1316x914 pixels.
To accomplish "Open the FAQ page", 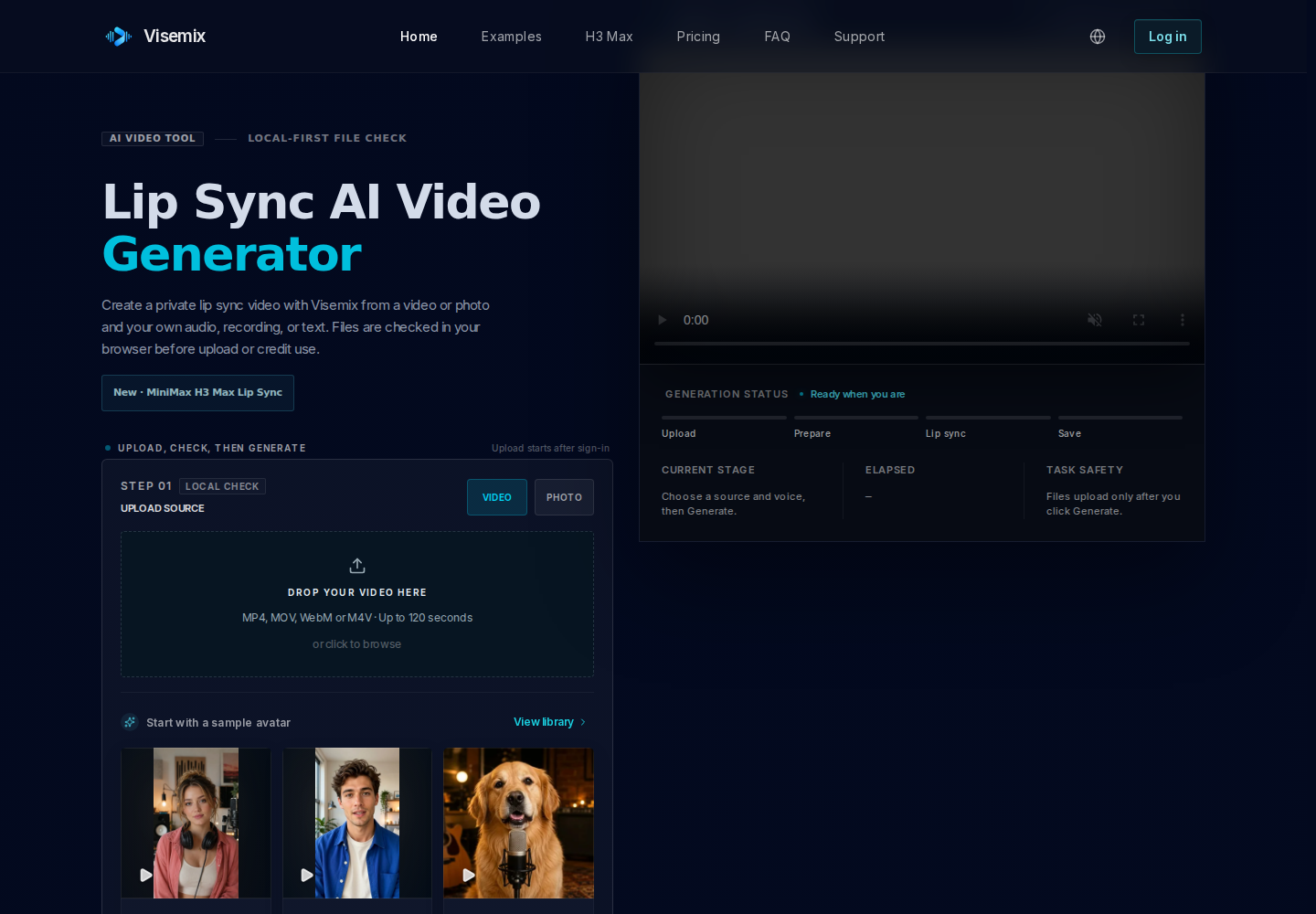I will 778,37.
